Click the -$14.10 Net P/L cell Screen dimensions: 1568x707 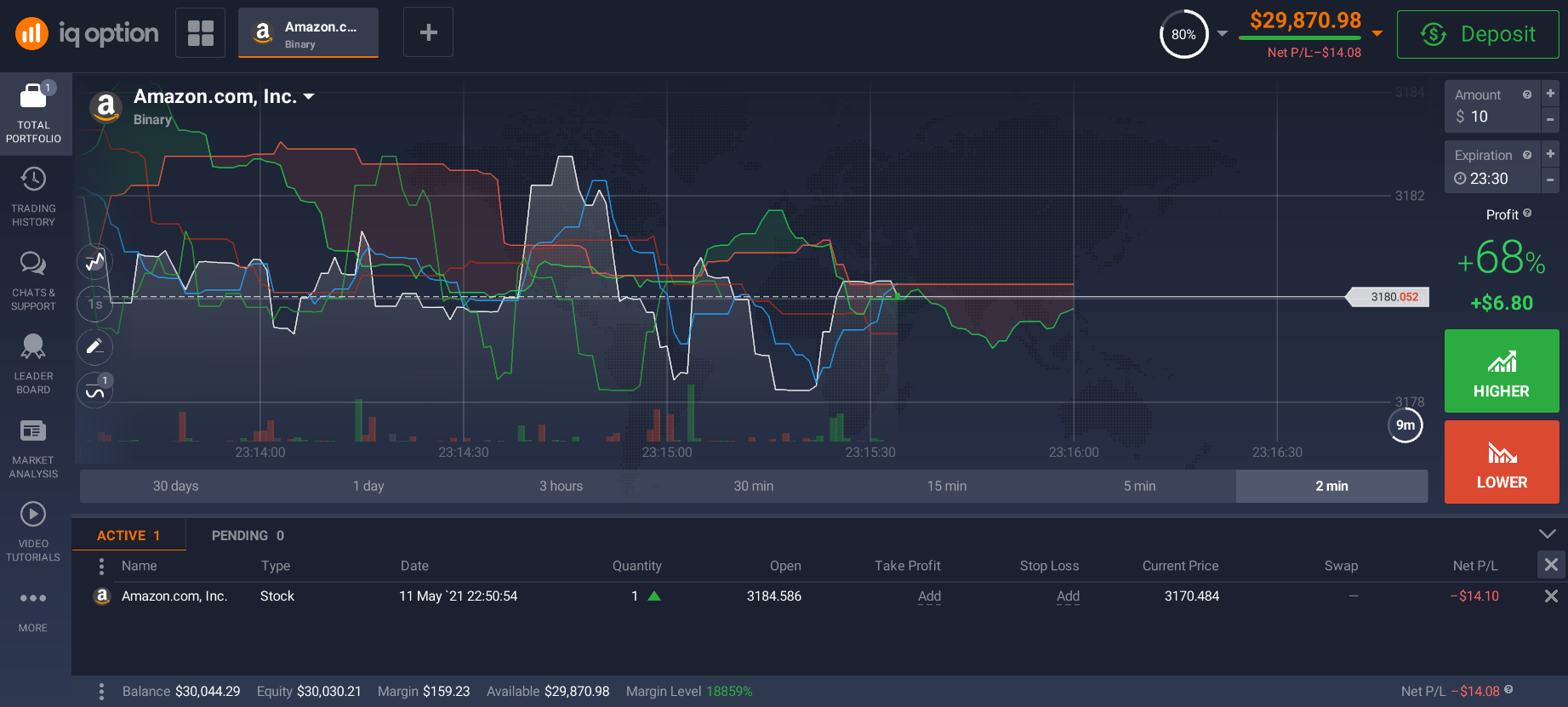click(x=1474, y=596)
